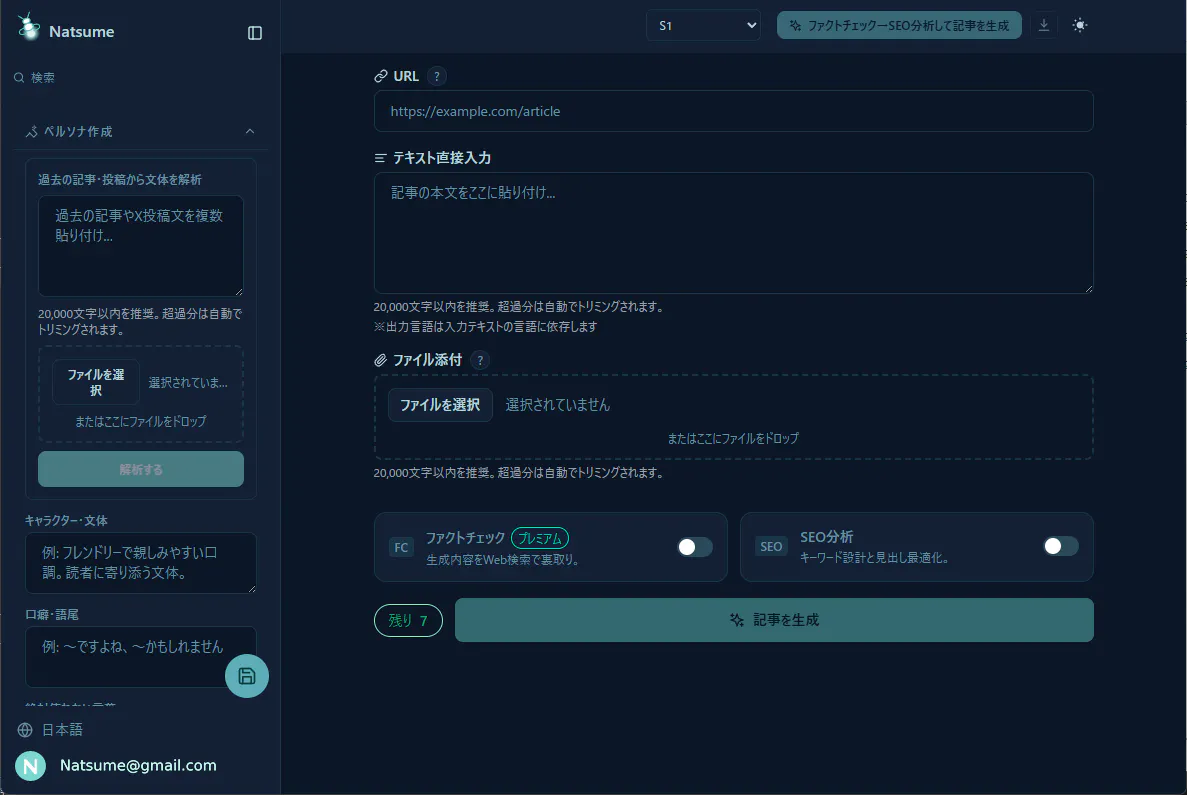Focus the キャラクター・文体 text area
Viewport: 1187px width, 795px height.
pos(141,563)
